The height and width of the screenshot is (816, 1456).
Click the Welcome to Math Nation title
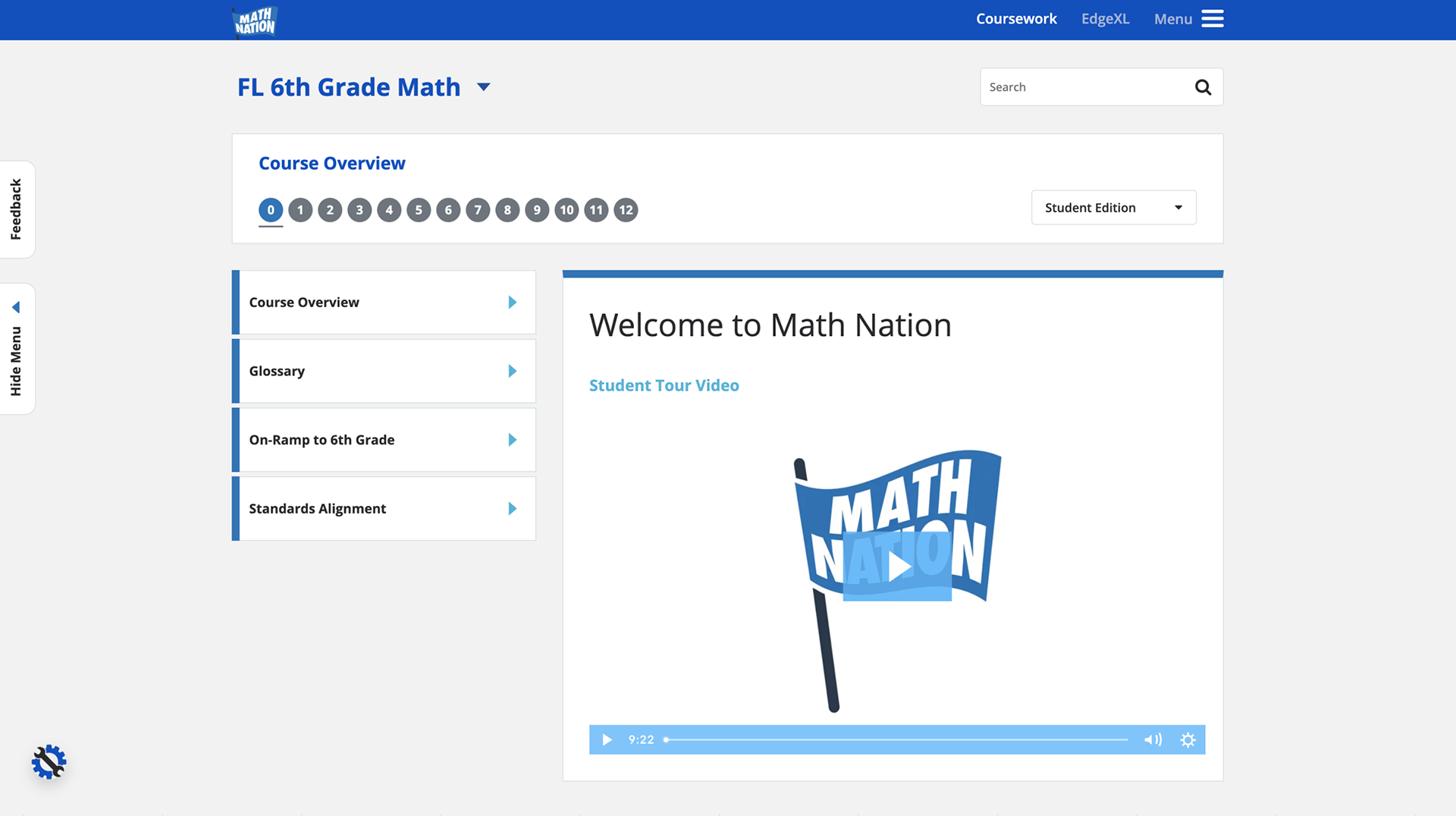coord(770,325)
